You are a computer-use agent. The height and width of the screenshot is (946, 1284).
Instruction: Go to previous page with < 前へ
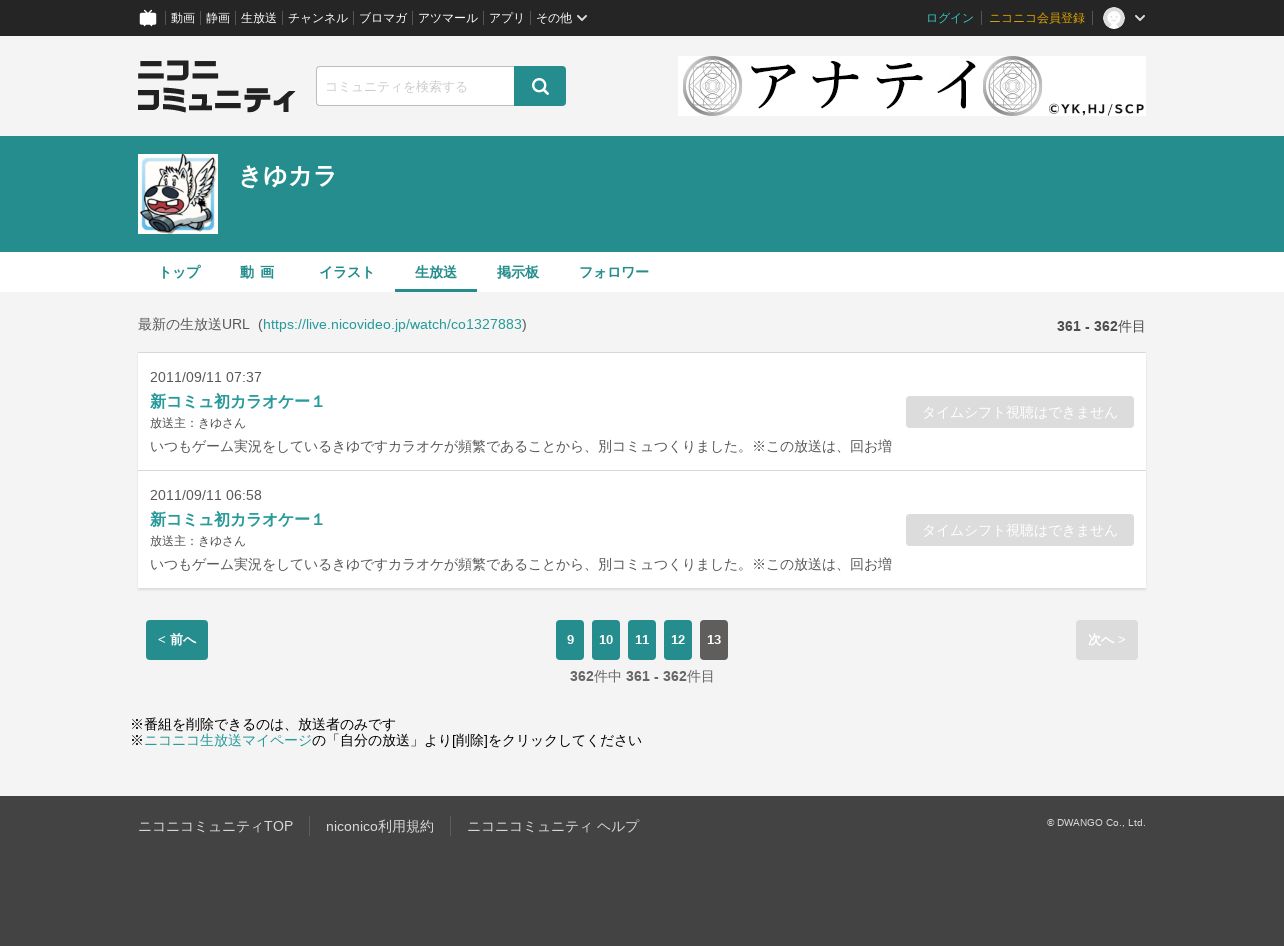pos(177,640)
